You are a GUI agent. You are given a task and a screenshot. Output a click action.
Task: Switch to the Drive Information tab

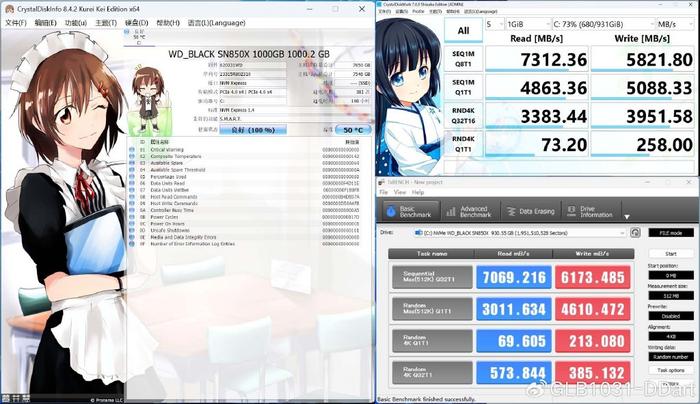[590, 211]
